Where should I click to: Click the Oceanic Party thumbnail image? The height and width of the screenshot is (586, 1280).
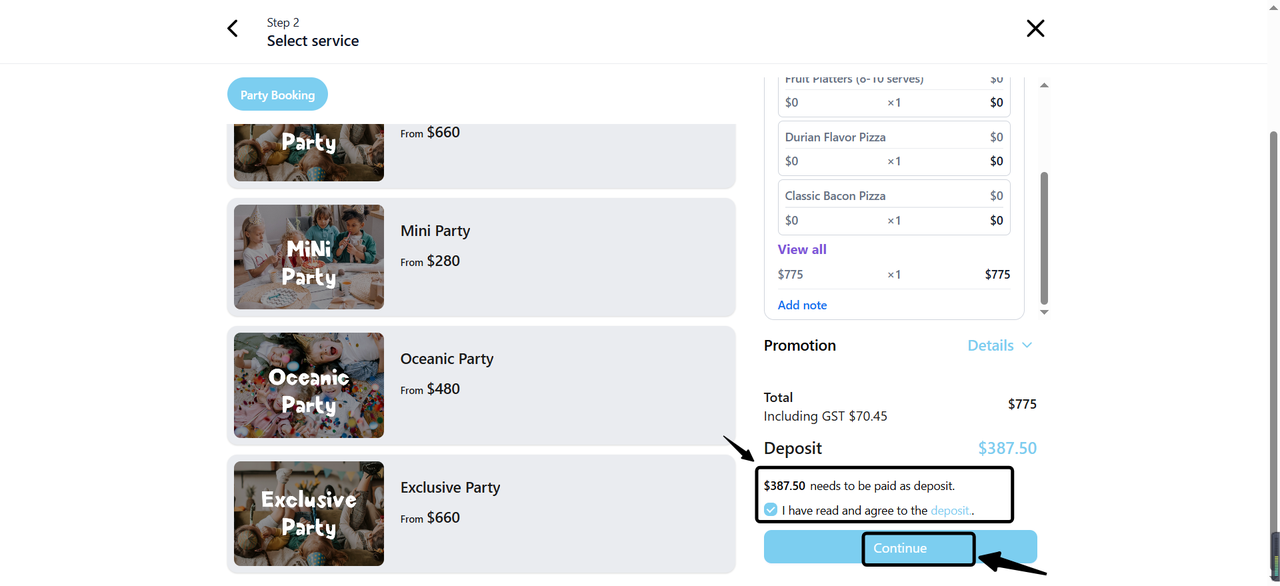click(309, 385)
